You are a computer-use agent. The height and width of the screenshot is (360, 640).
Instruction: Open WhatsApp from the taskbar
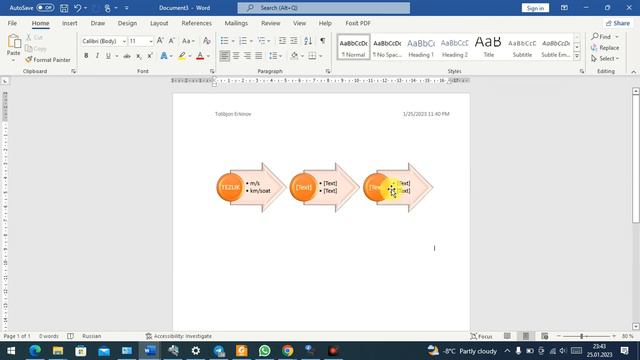point(264,351)
